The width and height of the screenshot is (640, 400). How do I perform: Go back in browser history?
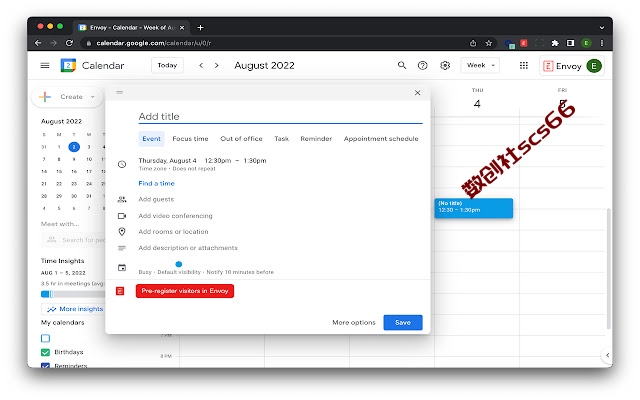(38, 43)
